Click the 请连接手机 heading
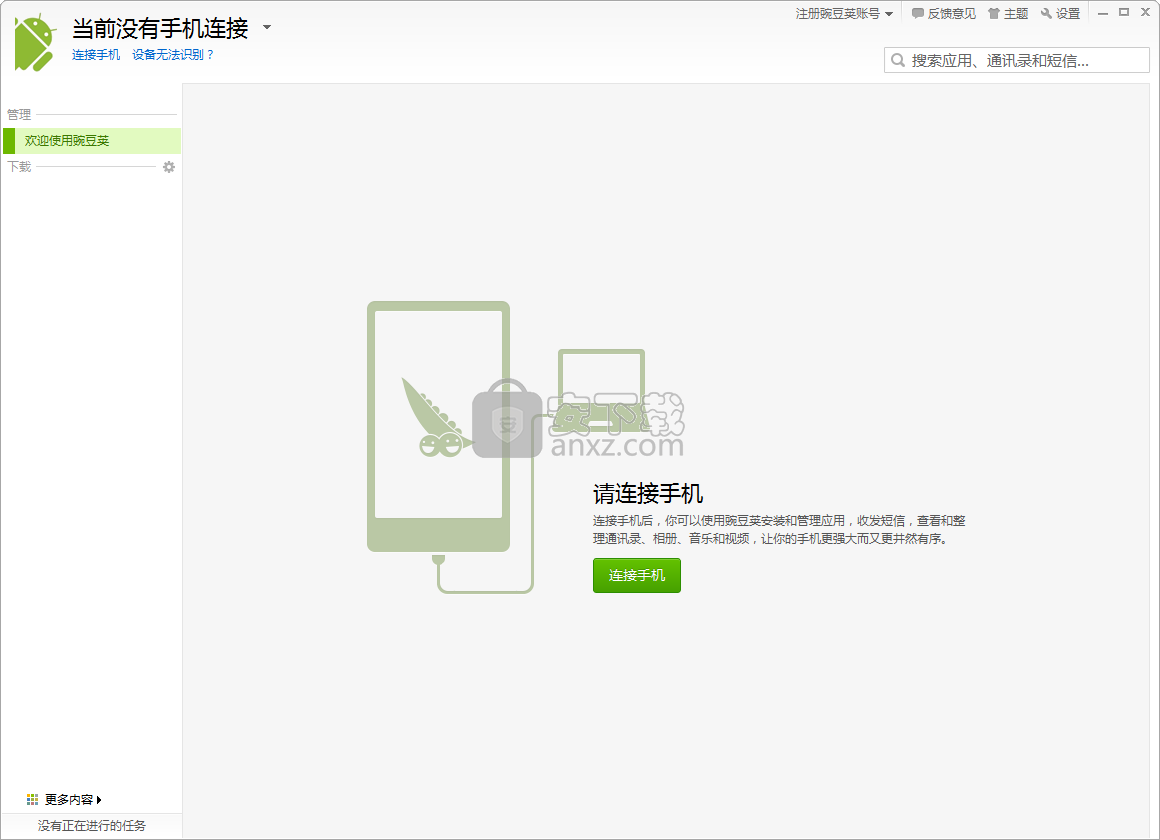Screen dimensions: 1160x840 (x=648, y=494)
